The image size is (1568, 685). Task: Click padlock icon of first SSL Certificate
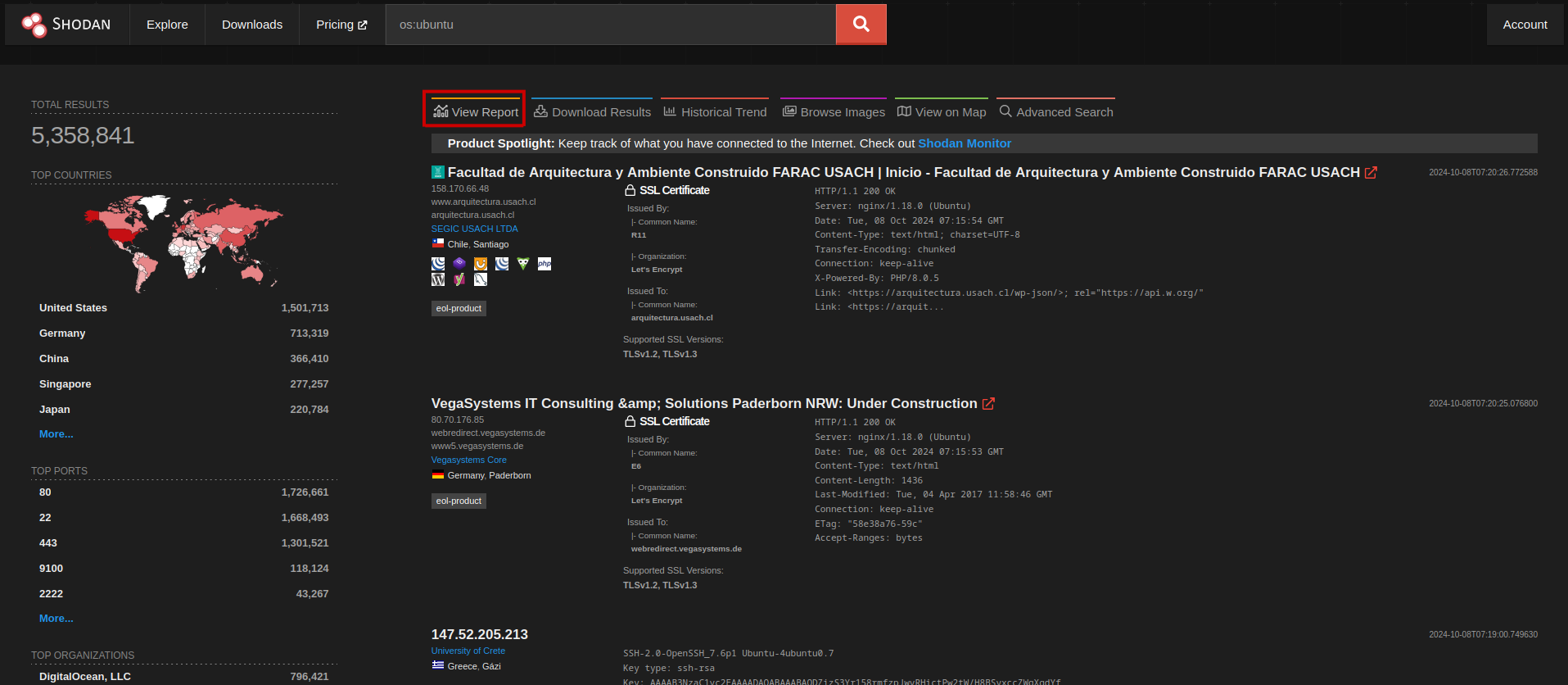[x=630, y=190]
